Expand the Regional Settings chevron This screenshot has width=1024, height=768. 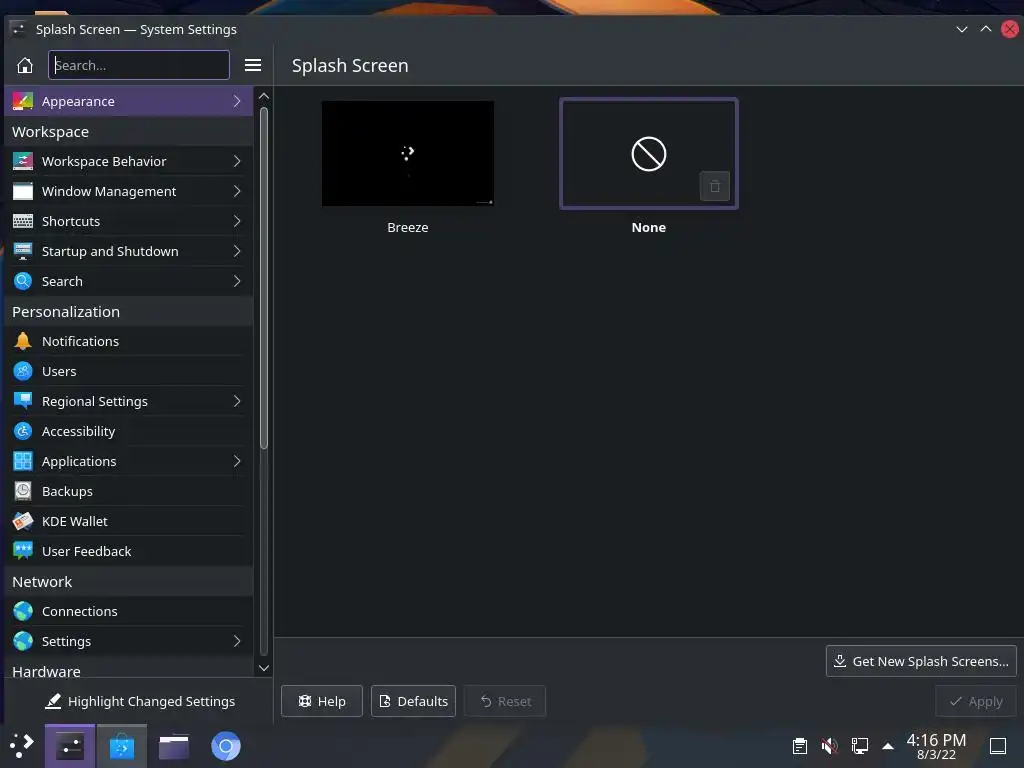237,401
